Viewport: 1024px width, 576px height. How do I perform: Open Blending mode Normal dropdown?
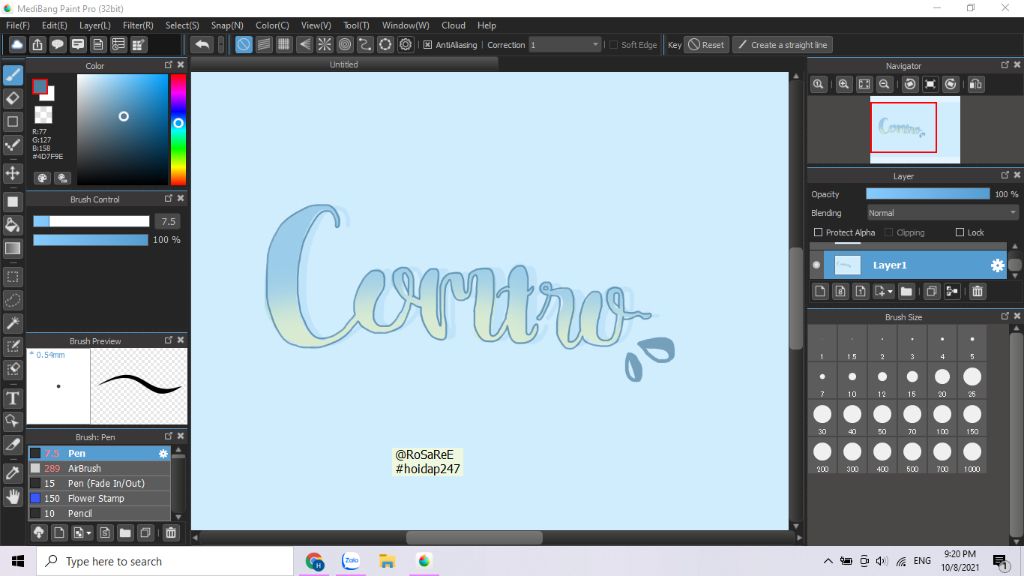coord(942,213)
